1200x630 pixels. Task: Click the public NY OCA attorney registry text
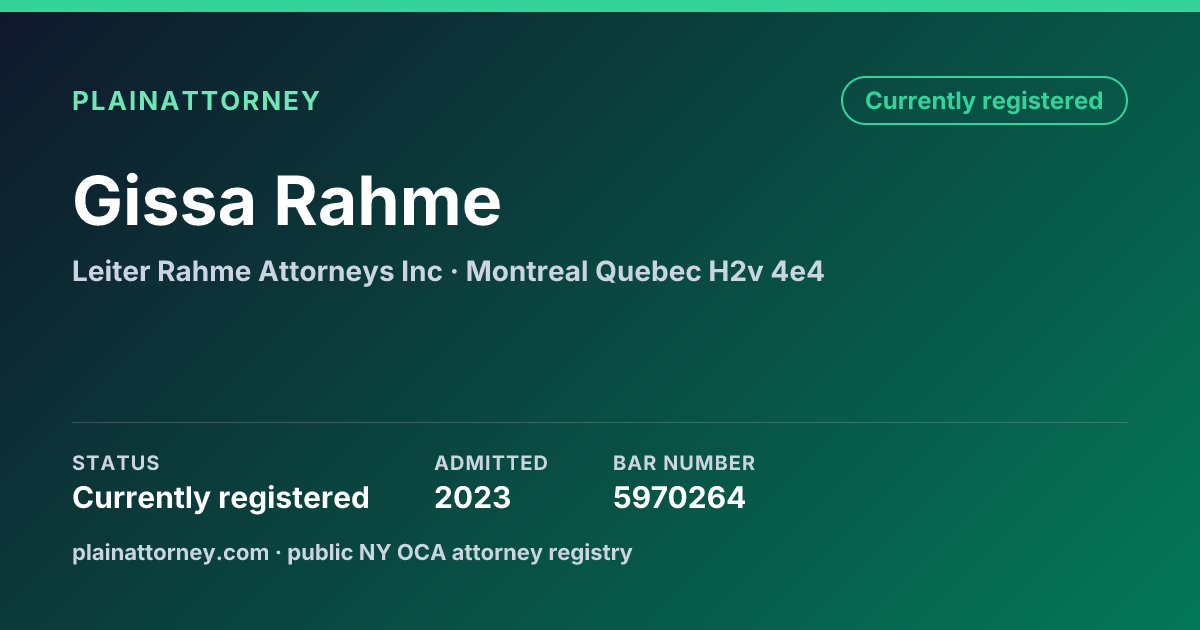pos(460,552)
